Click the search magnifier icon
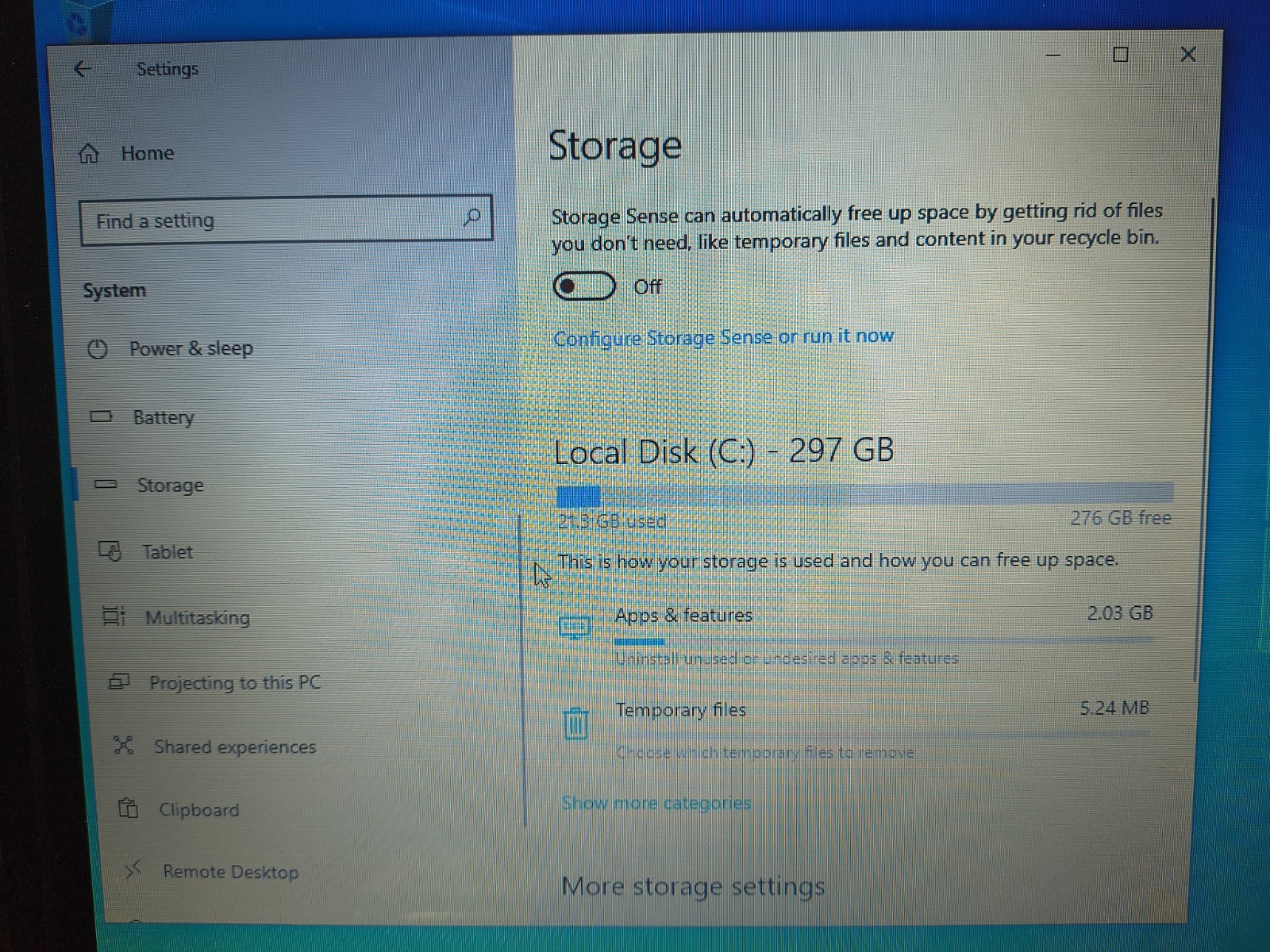 click(x=471, y=217)
